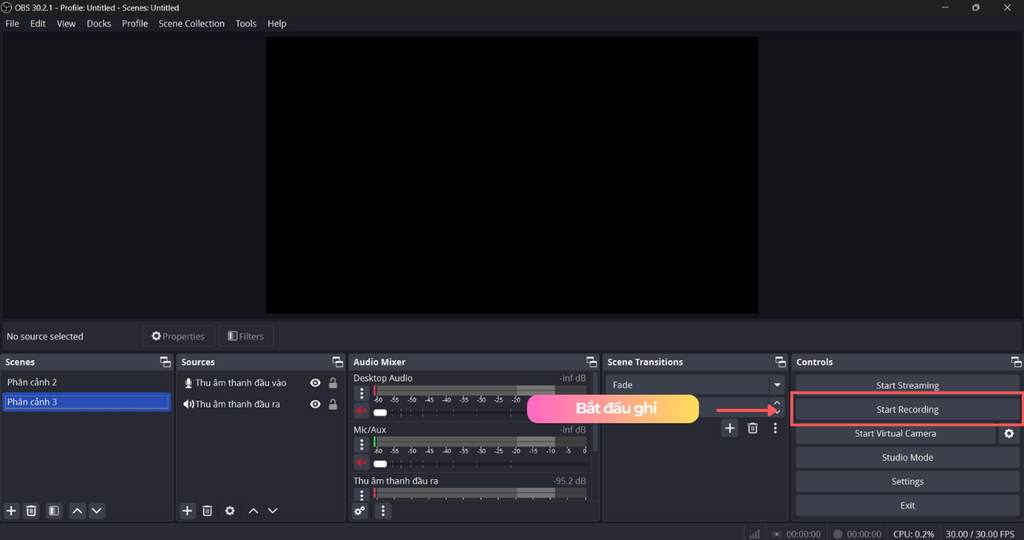Delete the selected scene using the Scenes trash icon
1024x540 pixels.
tap(32, 510)
